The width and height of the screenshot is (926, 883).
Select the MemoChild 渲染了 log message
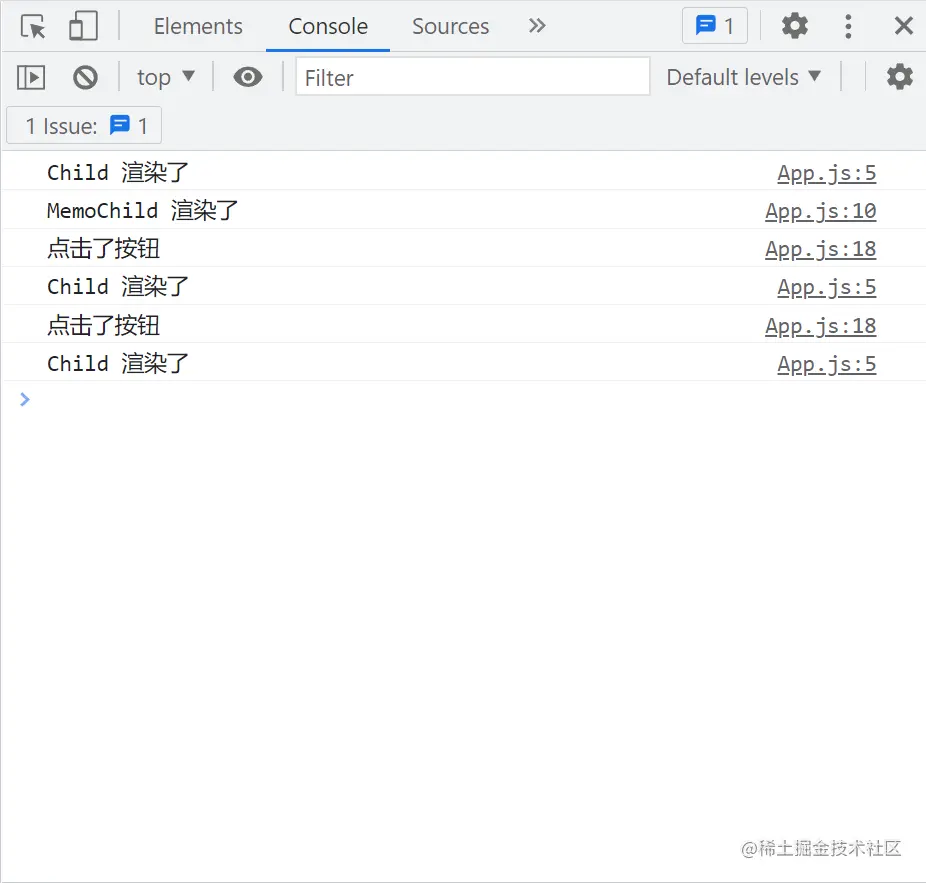[x=142, y=210]
